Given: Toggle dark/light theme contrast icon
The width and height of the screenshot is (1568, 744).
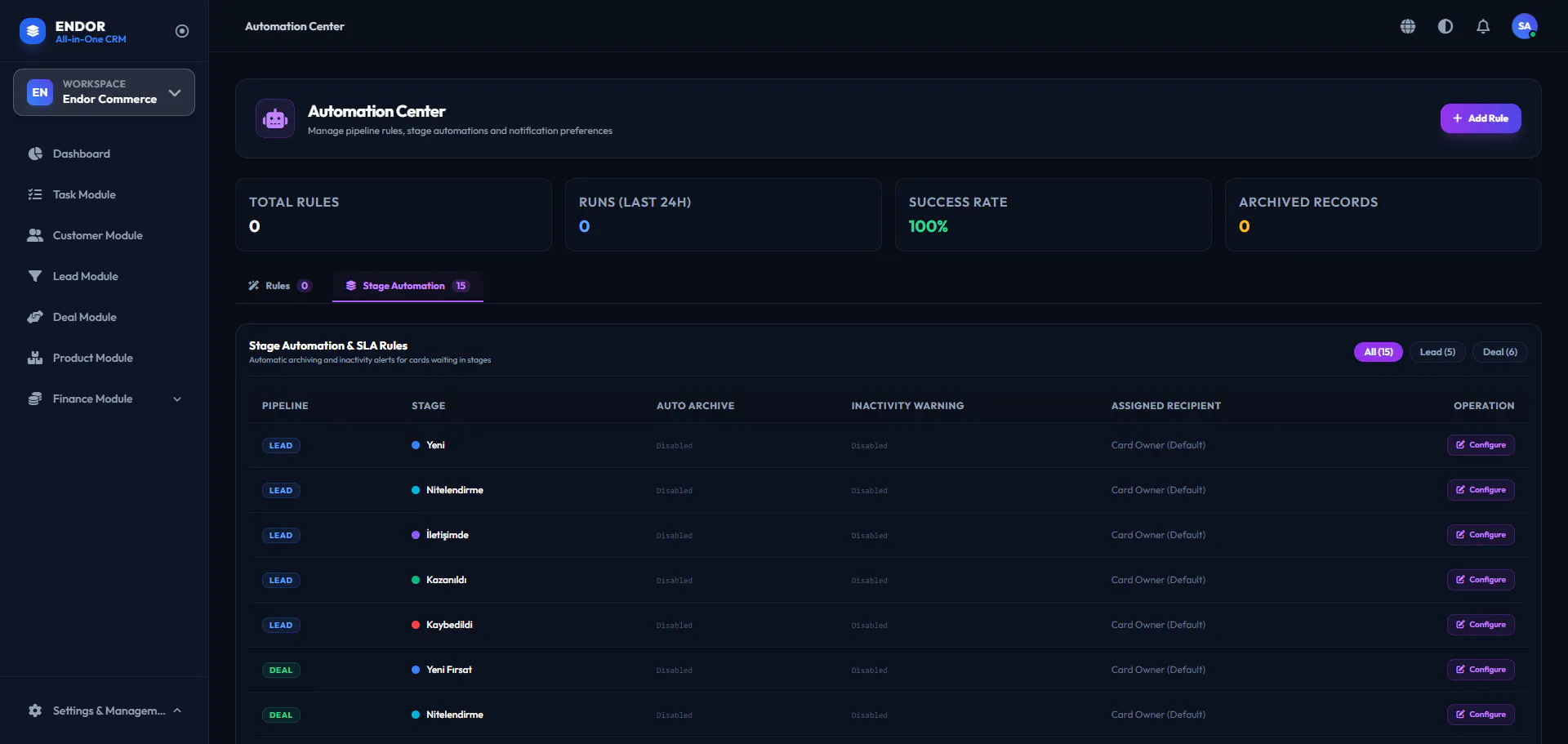Looking at the screenshot, I should [x=1445, y=26].
